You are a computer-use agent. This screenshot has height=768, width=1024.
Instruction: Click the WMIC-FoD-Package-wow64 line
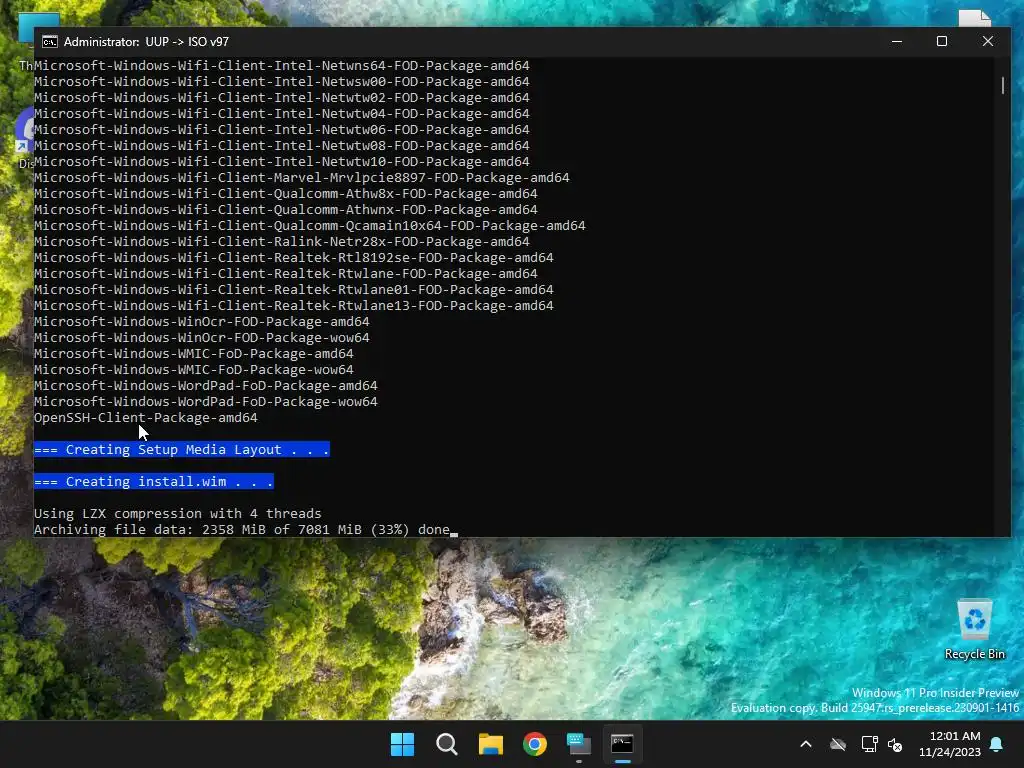tap(194, 370)
